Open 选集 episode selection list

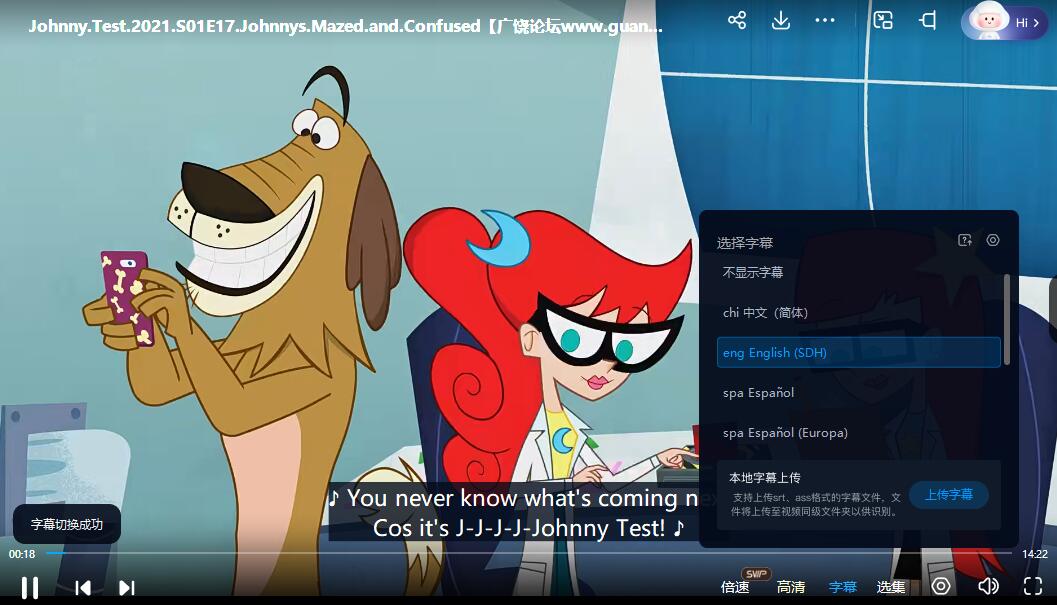pos(890,587)
